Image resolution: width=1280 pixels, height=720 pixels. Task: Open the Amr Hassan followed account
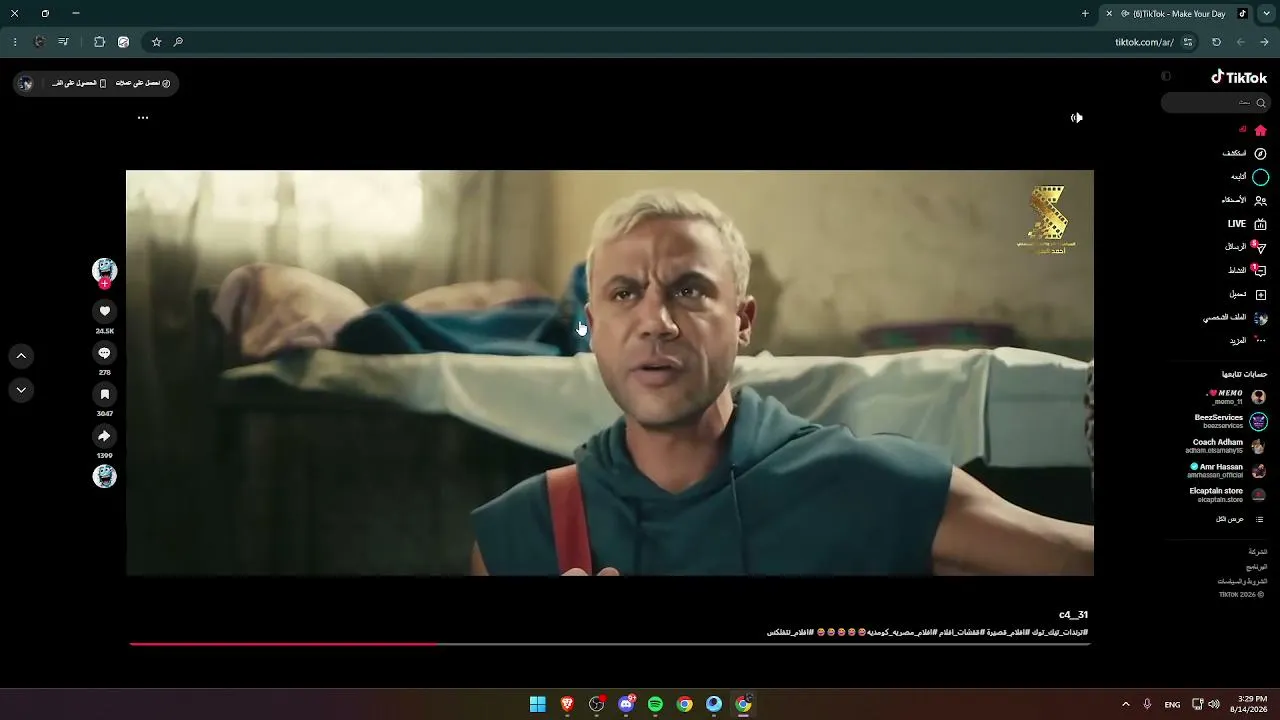click(x=1227, y=470)
